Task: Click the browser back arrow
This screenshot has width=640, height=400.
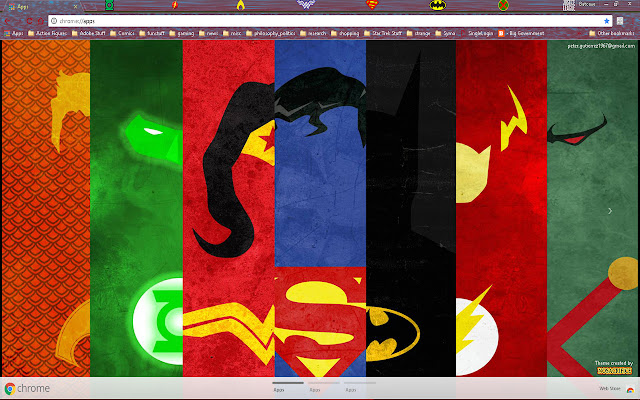Action: tap(7, 21)
